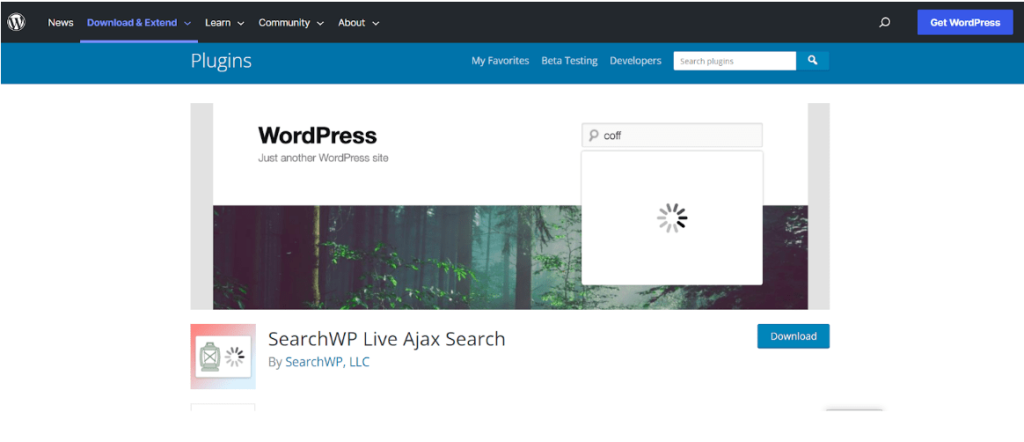1024x442 pixels.
Task: Expand the Download & Extend chevron
Action: (x=187, y=23)
